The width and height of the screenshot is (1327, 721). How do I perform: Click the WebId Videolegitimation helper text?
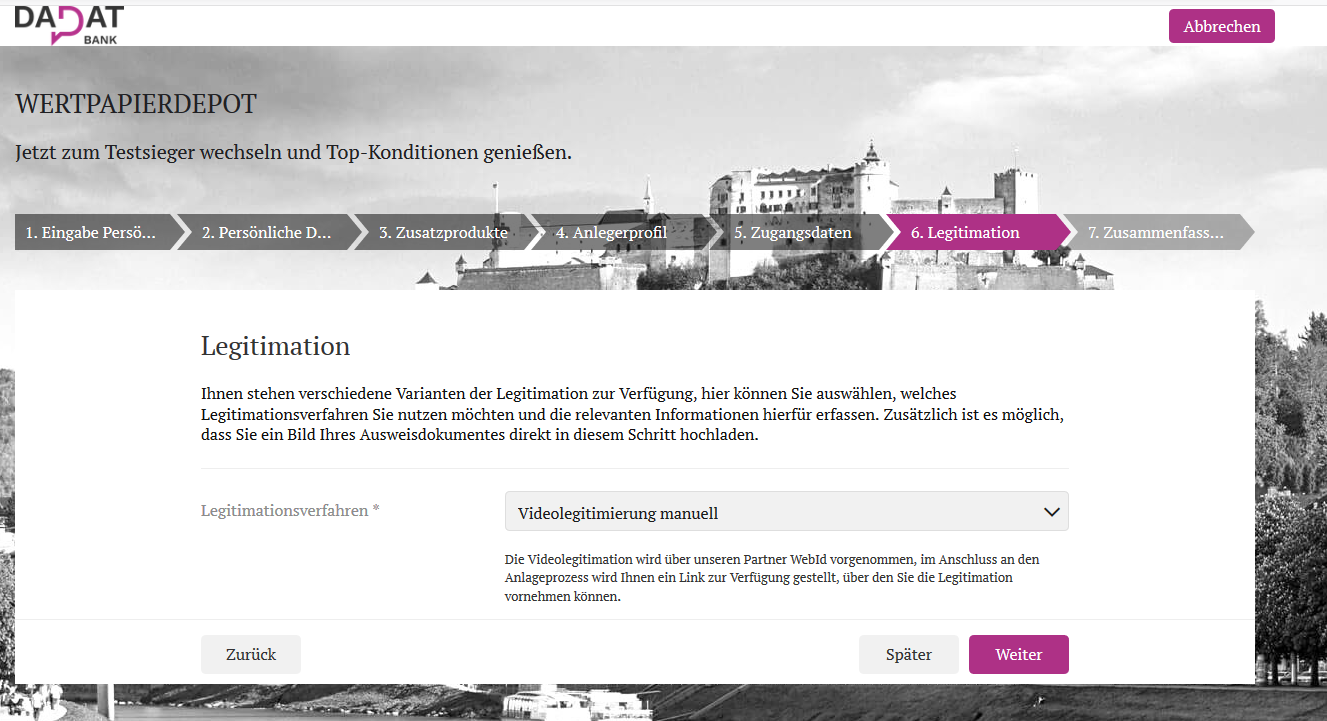772,578
